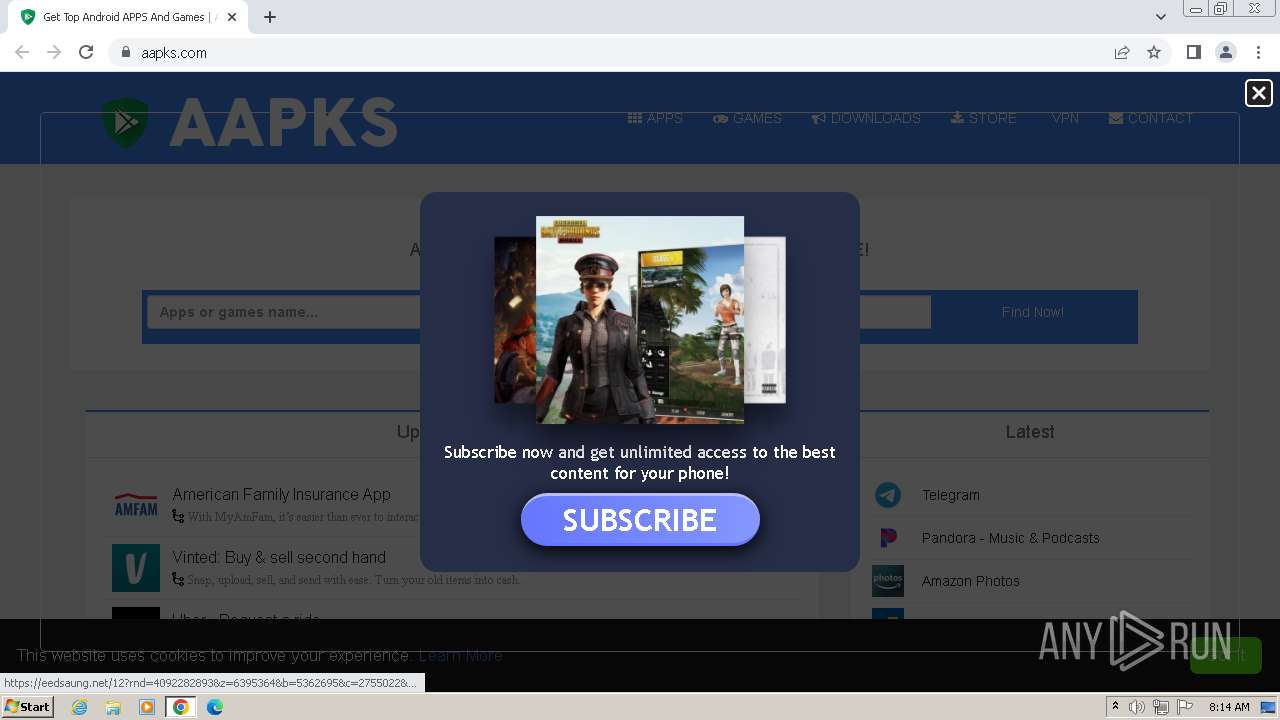Click the taskbar clock 8:14 AM

(x=1229, y=707)
